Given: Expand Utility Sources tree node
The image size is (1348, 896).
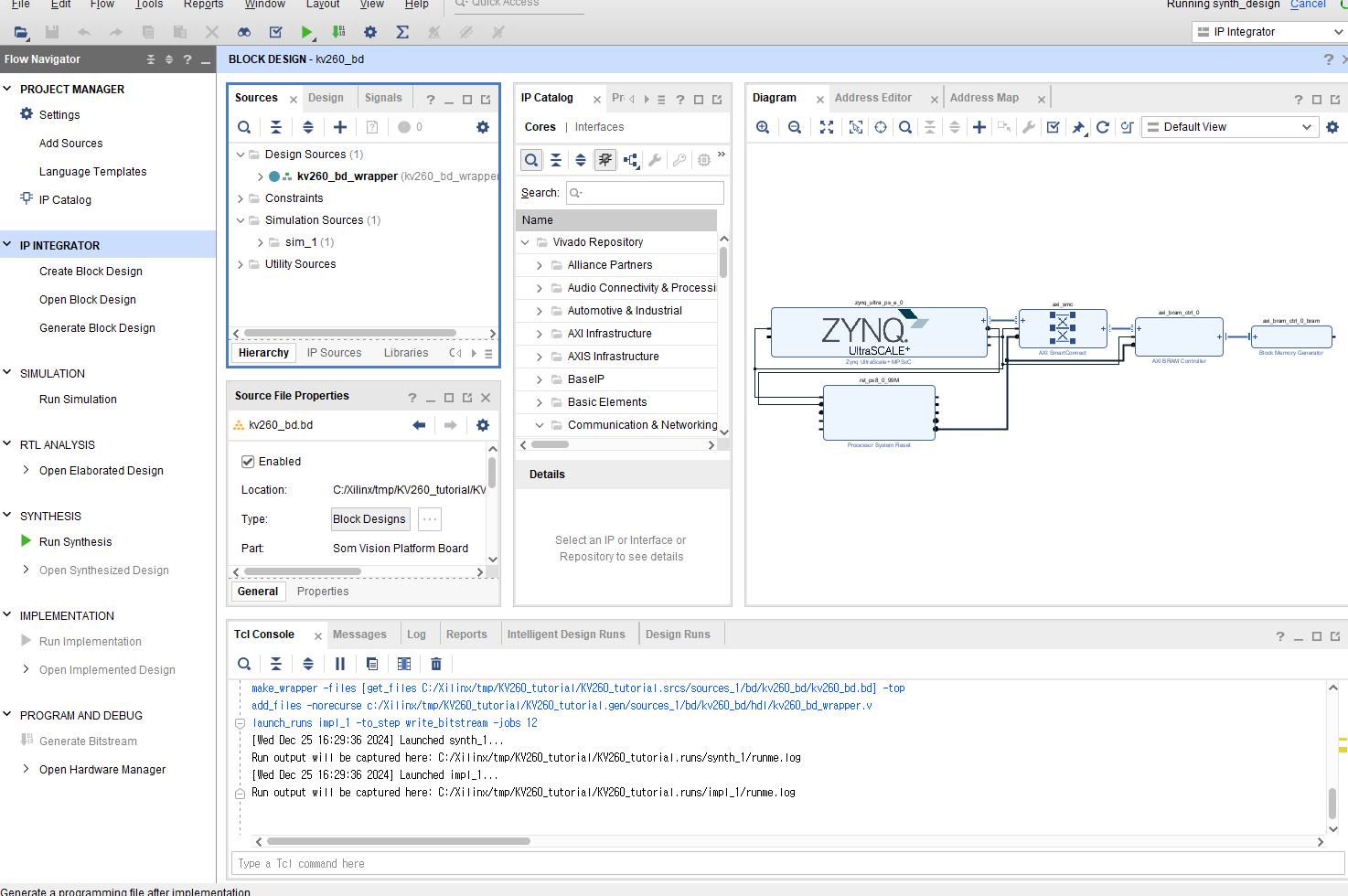Looking at the screenshot, I should (x=241, y=264).
